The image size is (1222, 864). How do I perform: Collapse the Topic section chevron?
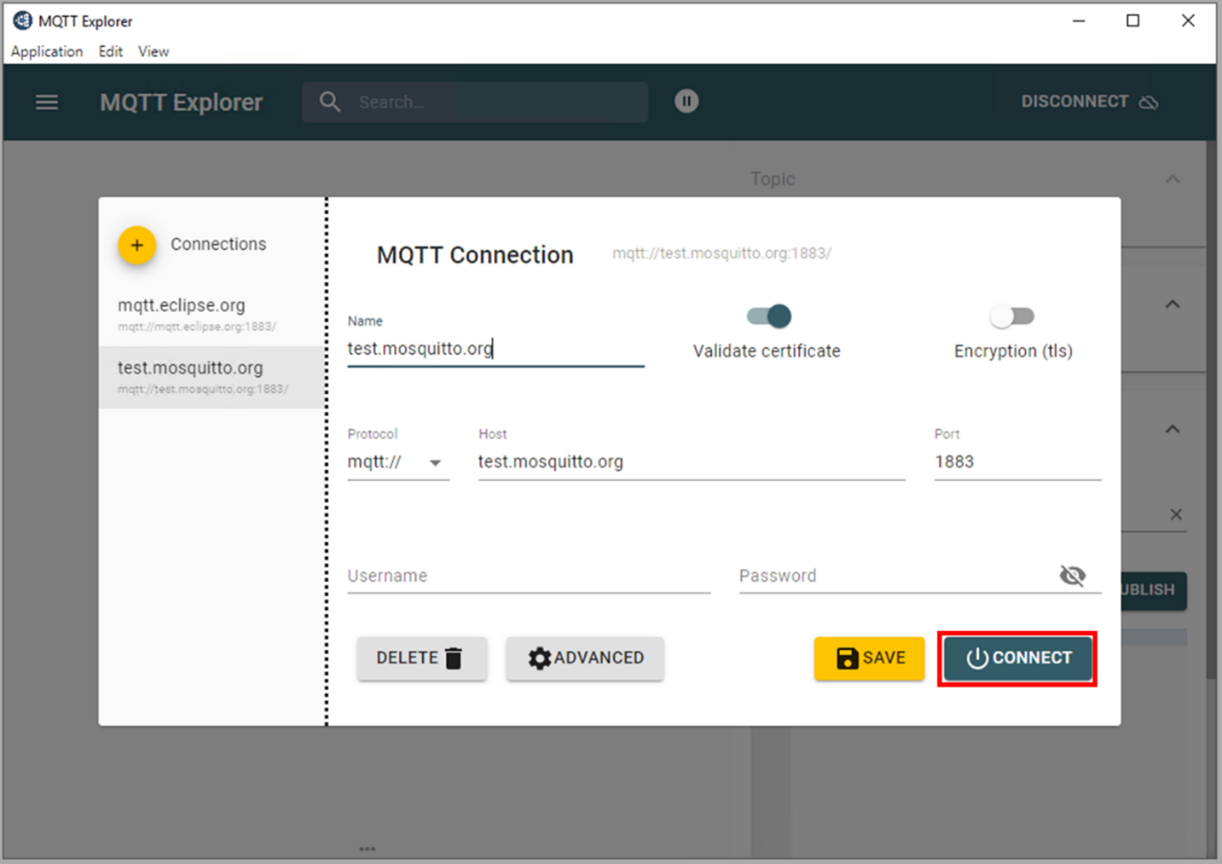point(1171,178)
